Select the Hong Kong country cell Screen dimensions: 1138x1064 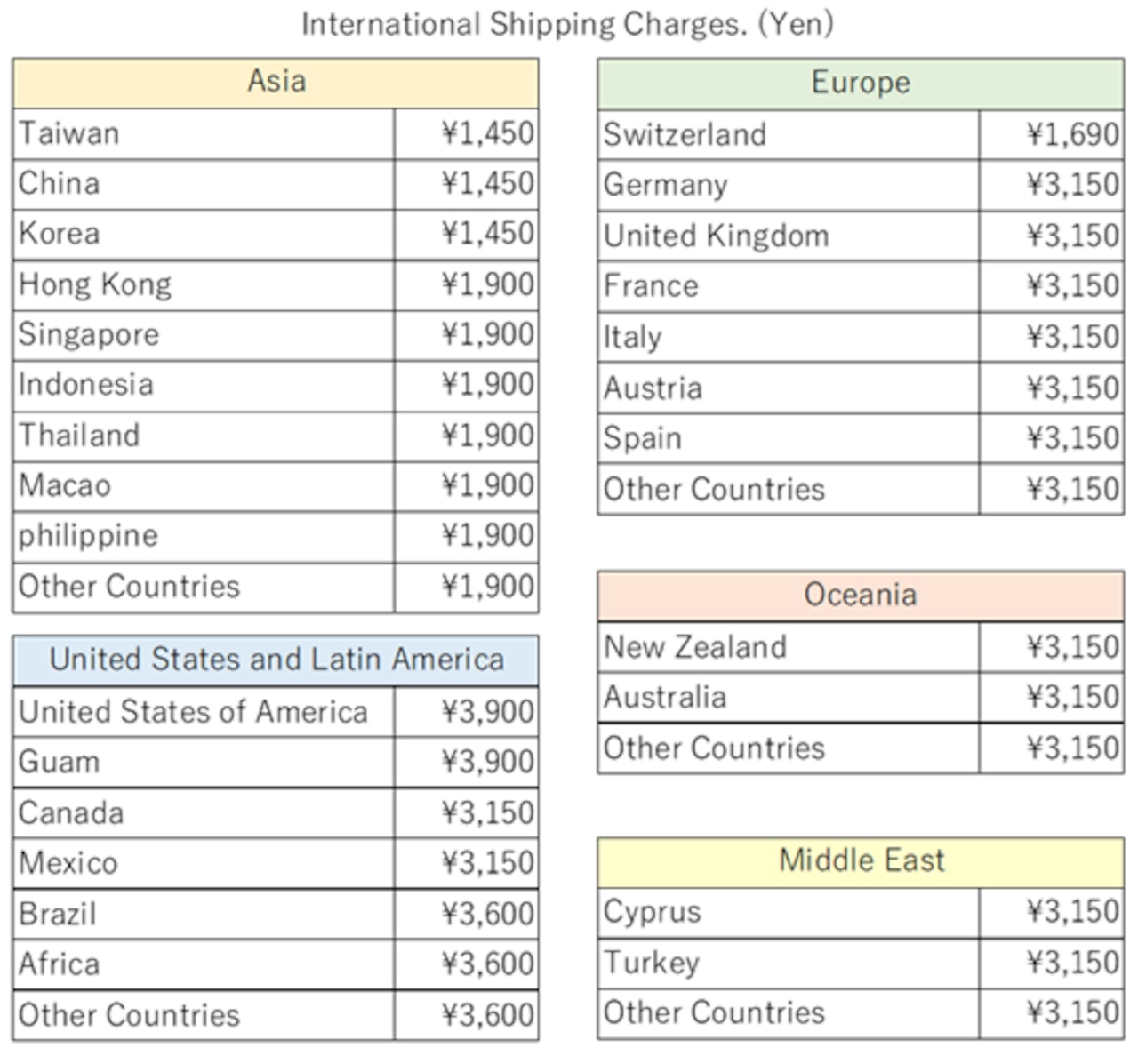[203, 285]
